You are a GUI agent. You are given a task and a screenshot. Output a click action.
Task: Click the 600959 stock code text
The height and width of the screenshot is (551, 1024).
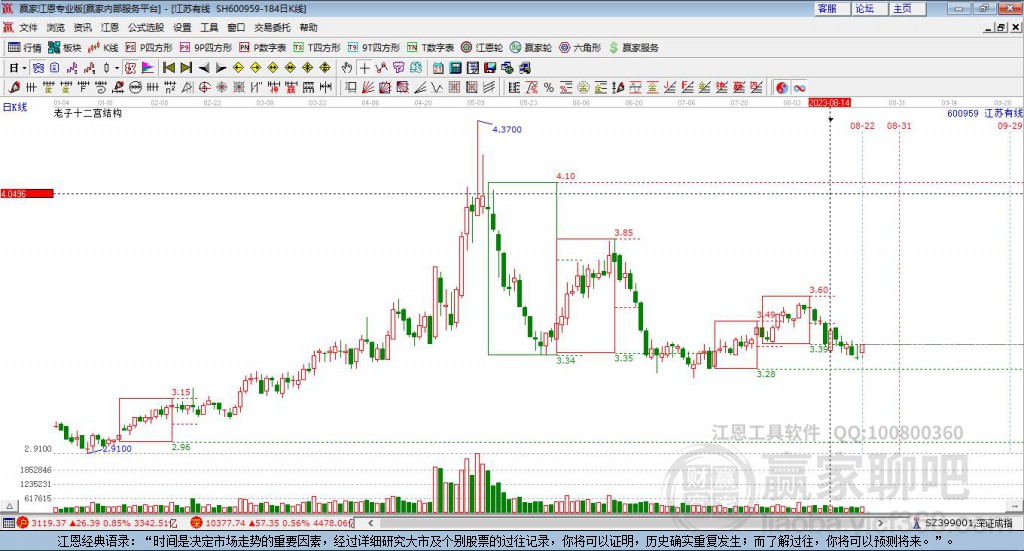pos(963,113)
